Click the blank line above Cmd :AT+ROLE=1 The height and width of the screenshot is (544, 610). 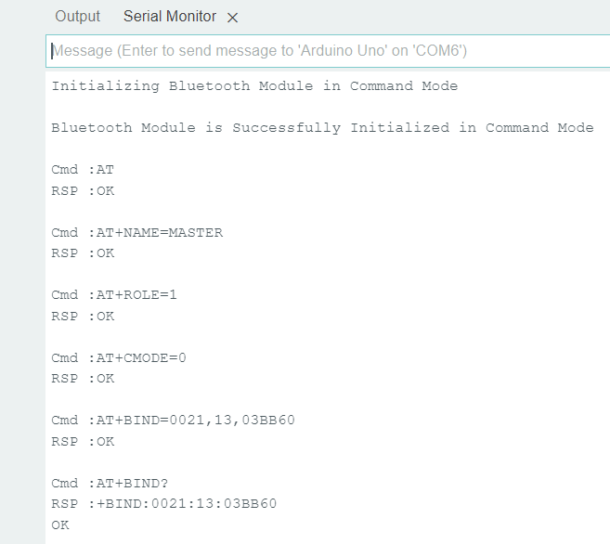[x=328, y=274]
